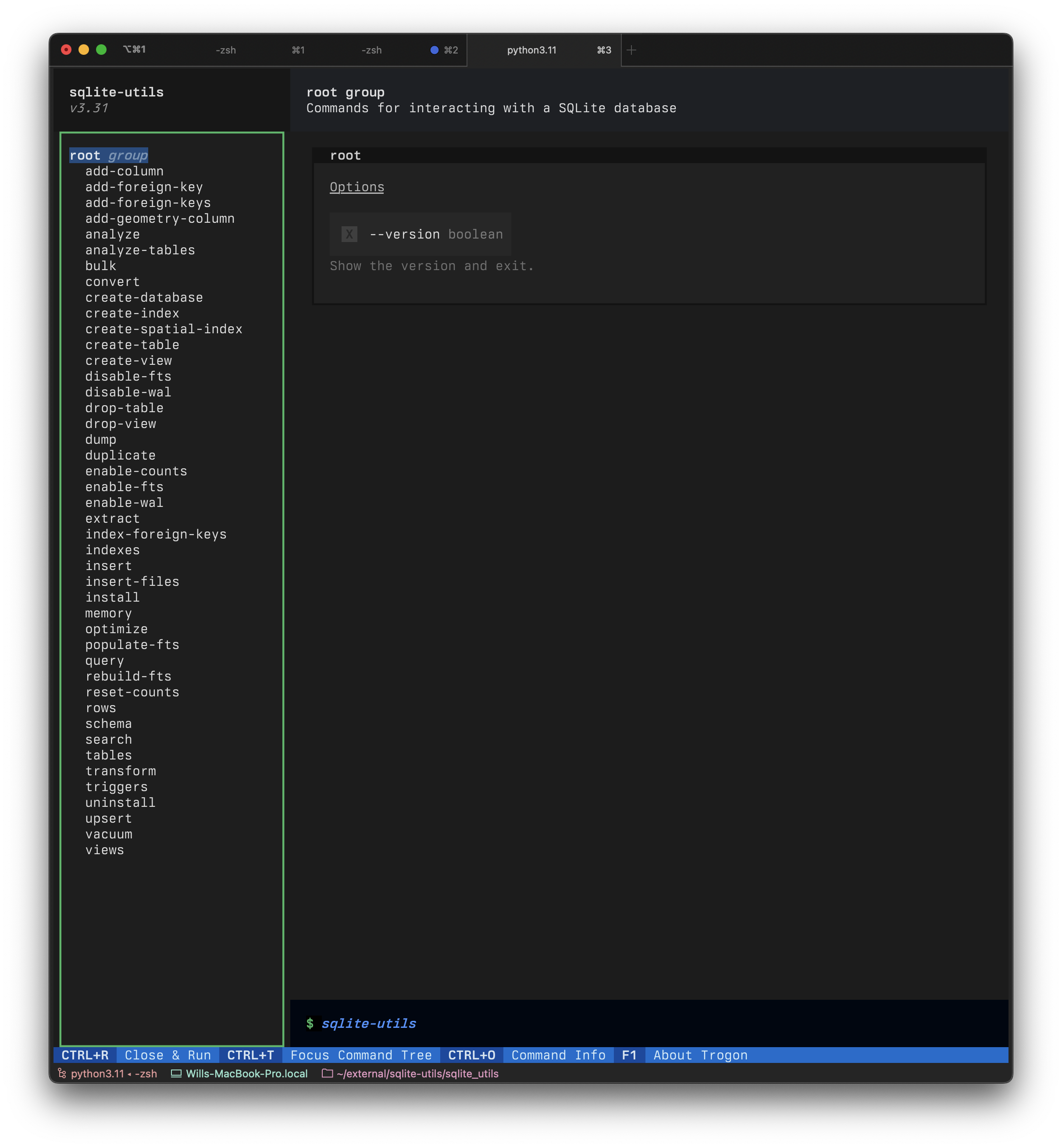
Task: Select the insert command in the tree
Action: pyautogui.click(x=109, y=565)
